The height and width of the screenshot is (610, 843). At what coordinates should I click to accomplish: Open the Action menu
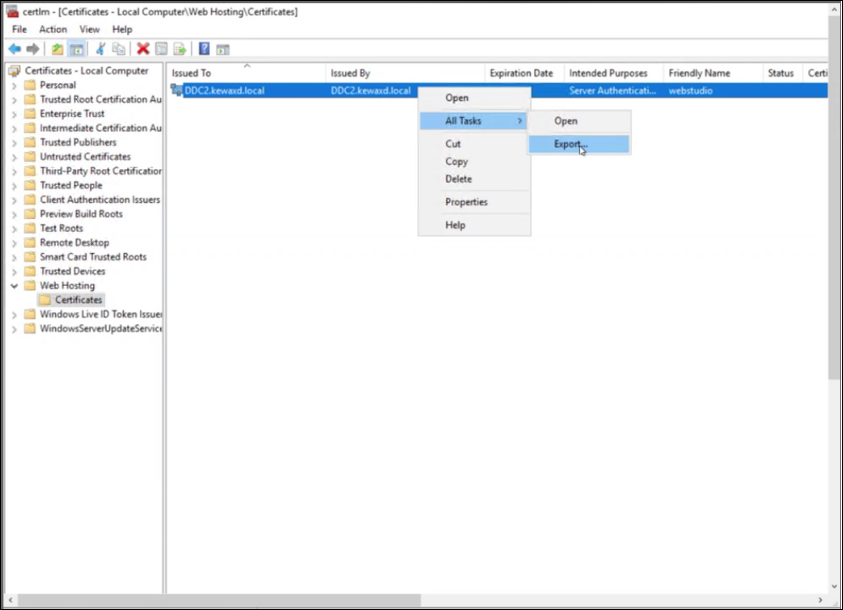click(x=52, y=29)
